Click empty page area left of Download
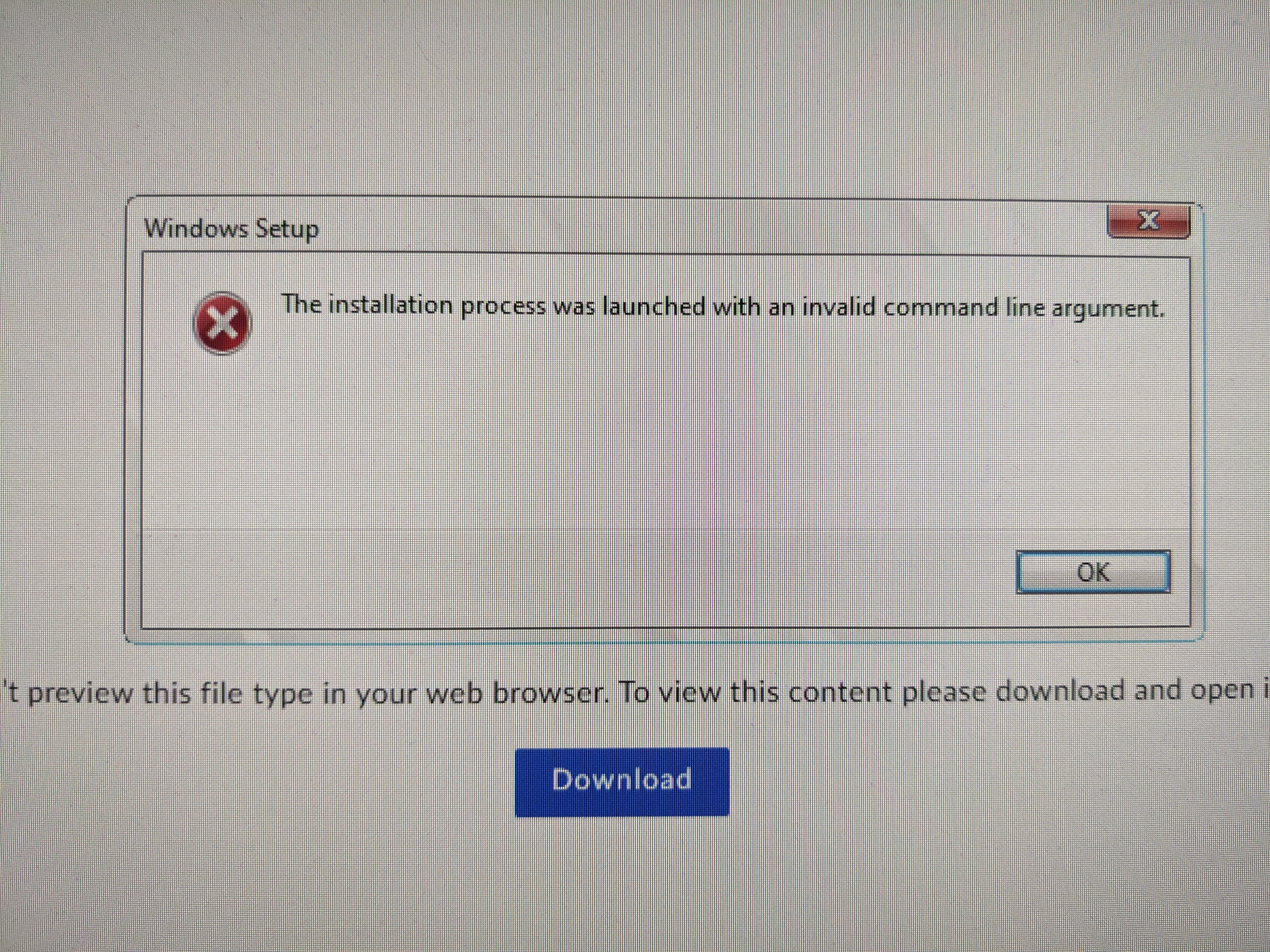Viewport: 1270px width, 952px height. (x=258, y=782)
